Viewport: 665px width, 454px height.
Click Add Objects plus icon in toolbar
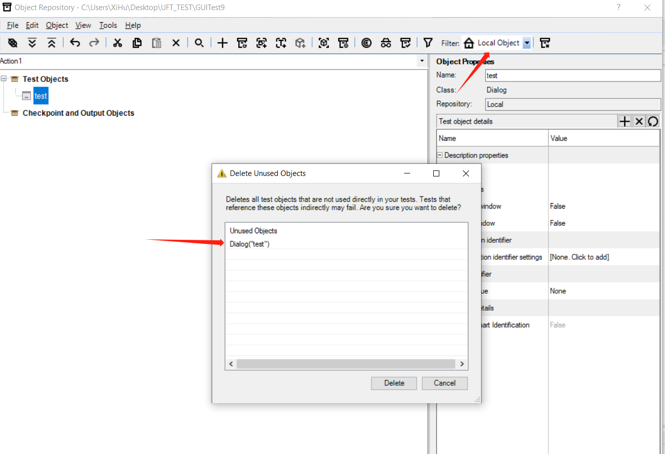coord(222,43)
